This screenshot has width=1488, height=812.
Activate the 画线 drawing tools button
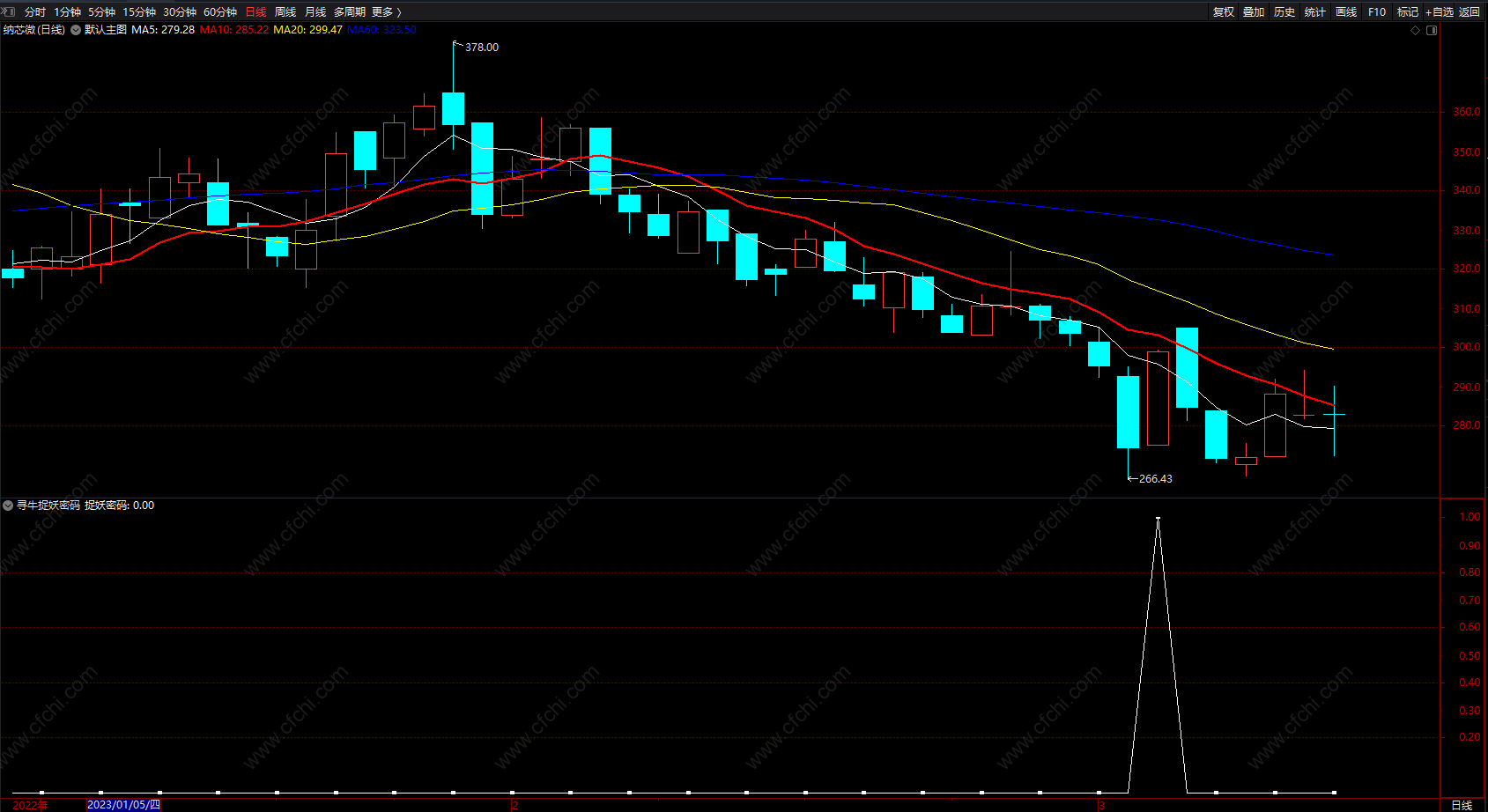(1346, 12)
